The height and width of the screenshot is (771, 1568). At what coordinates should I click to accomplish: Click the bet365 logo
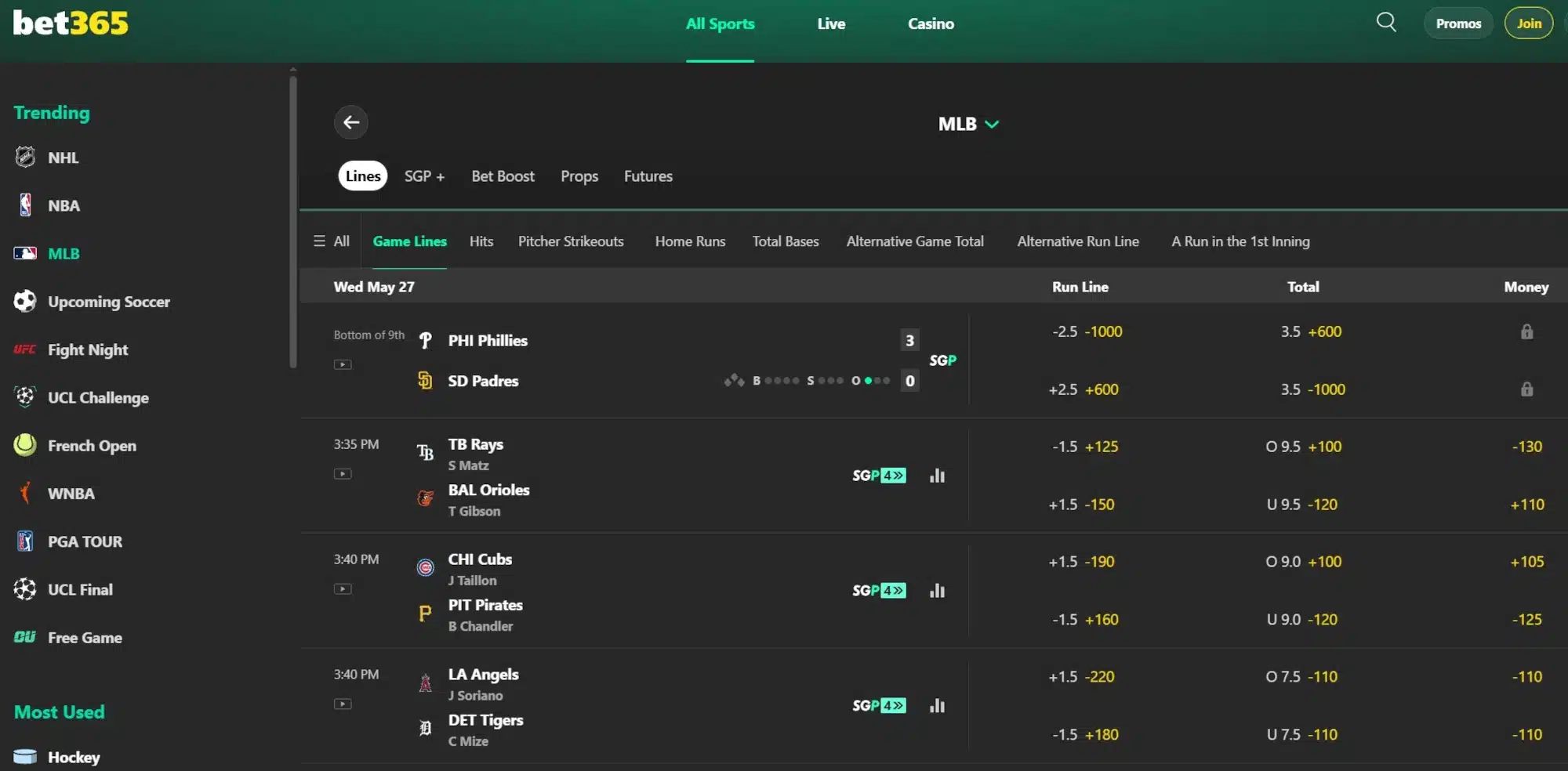pos(71,23)
